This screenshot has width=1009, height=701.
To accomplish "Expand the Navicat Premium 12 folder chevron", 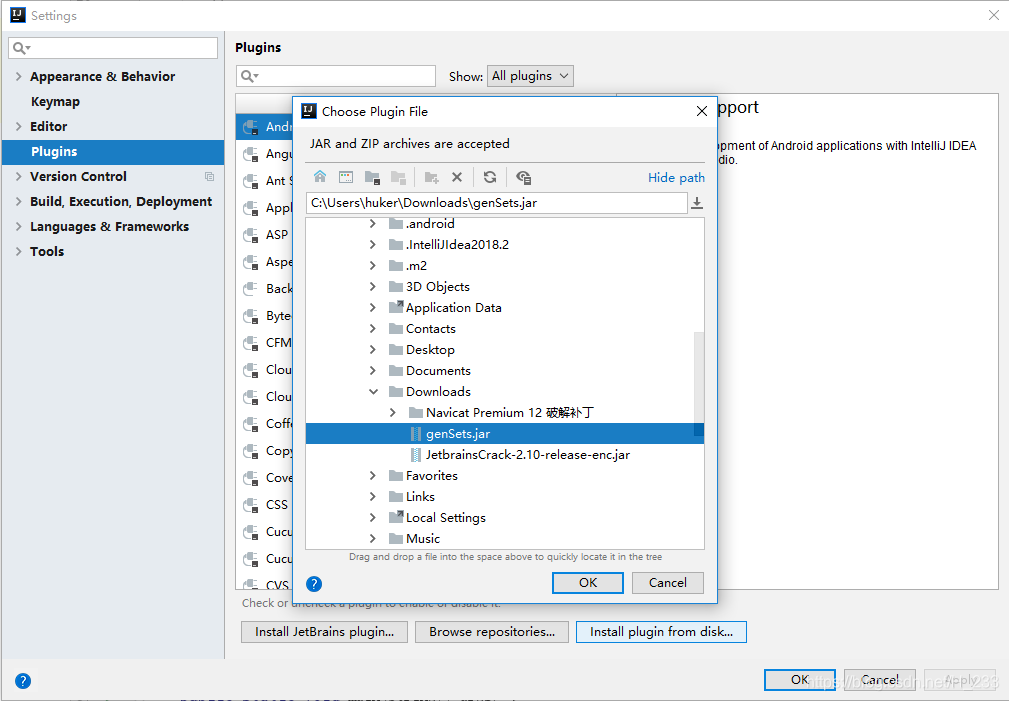I will [x=393, y=413].
